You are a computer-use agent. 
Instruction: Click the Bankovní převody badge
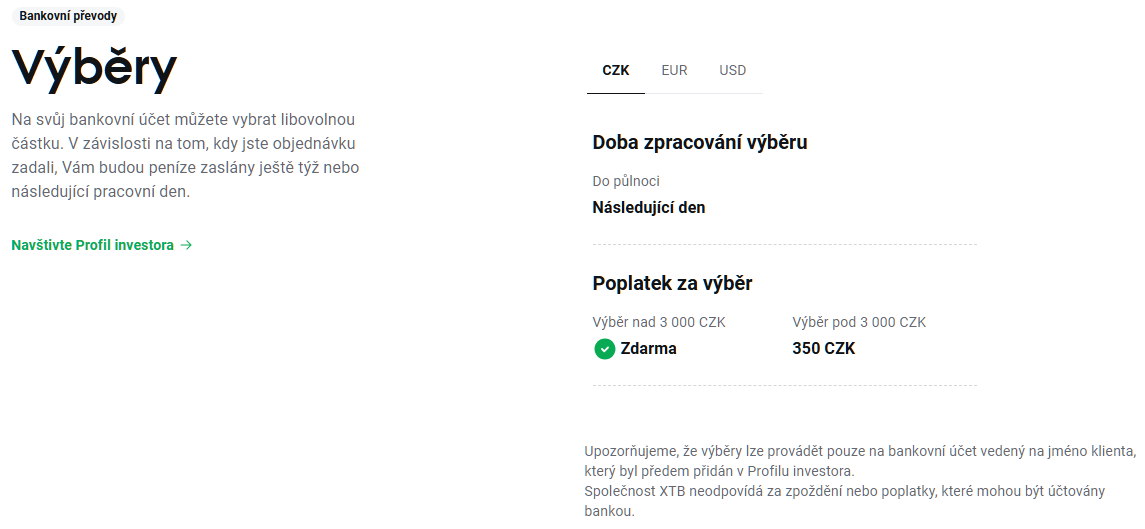[68, 16]
